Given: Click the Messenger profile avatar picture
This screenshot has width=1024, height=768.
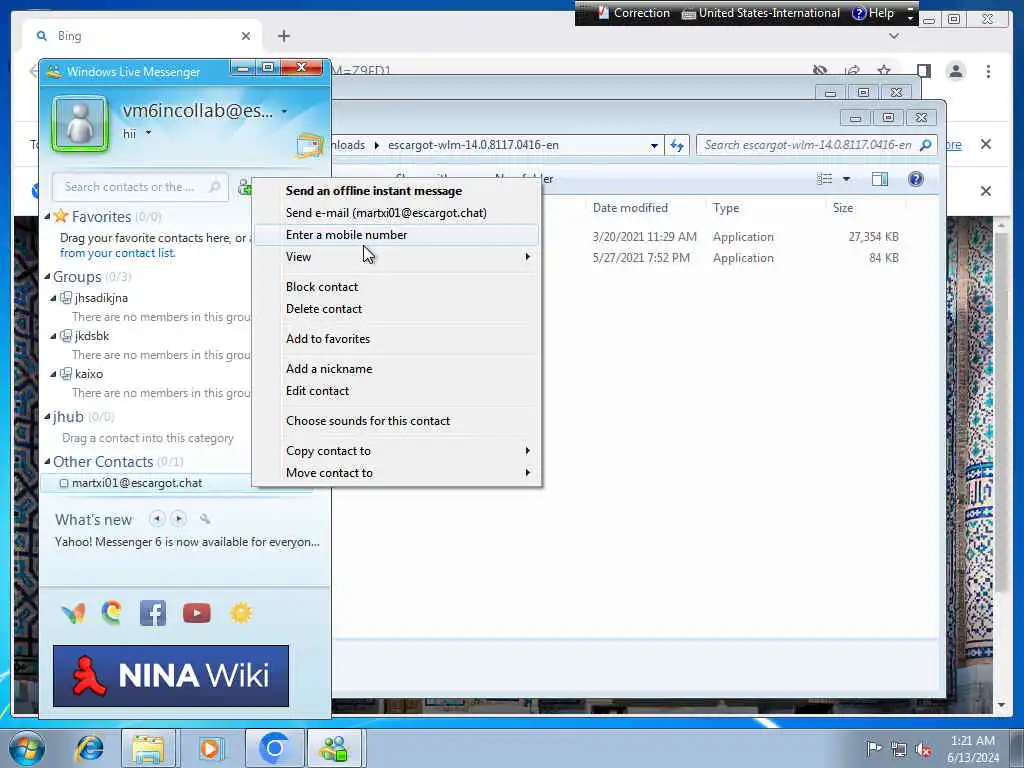Looking at the screenshot, I should point(80,123).
